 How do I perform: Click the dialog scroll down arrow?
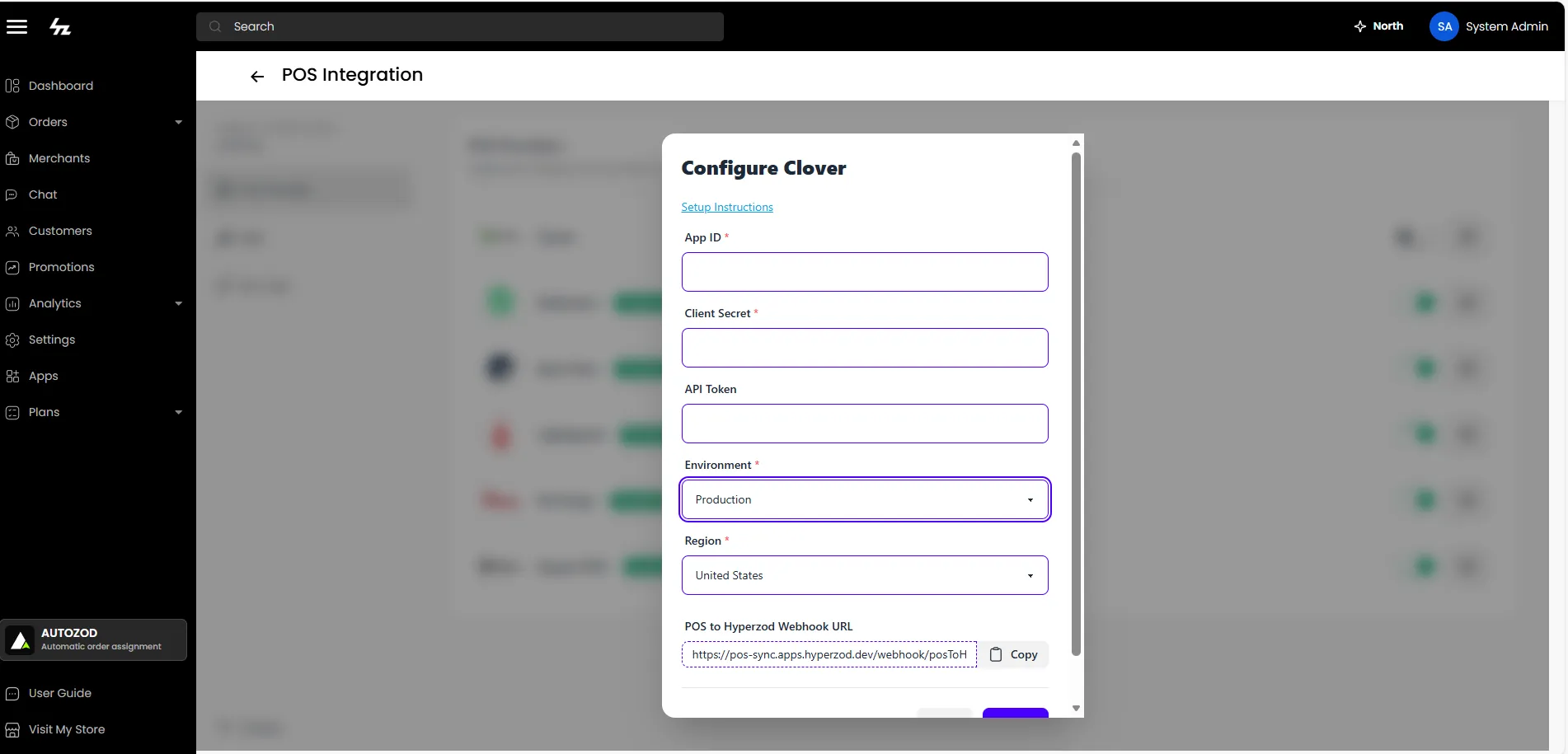coord(1076,709)
